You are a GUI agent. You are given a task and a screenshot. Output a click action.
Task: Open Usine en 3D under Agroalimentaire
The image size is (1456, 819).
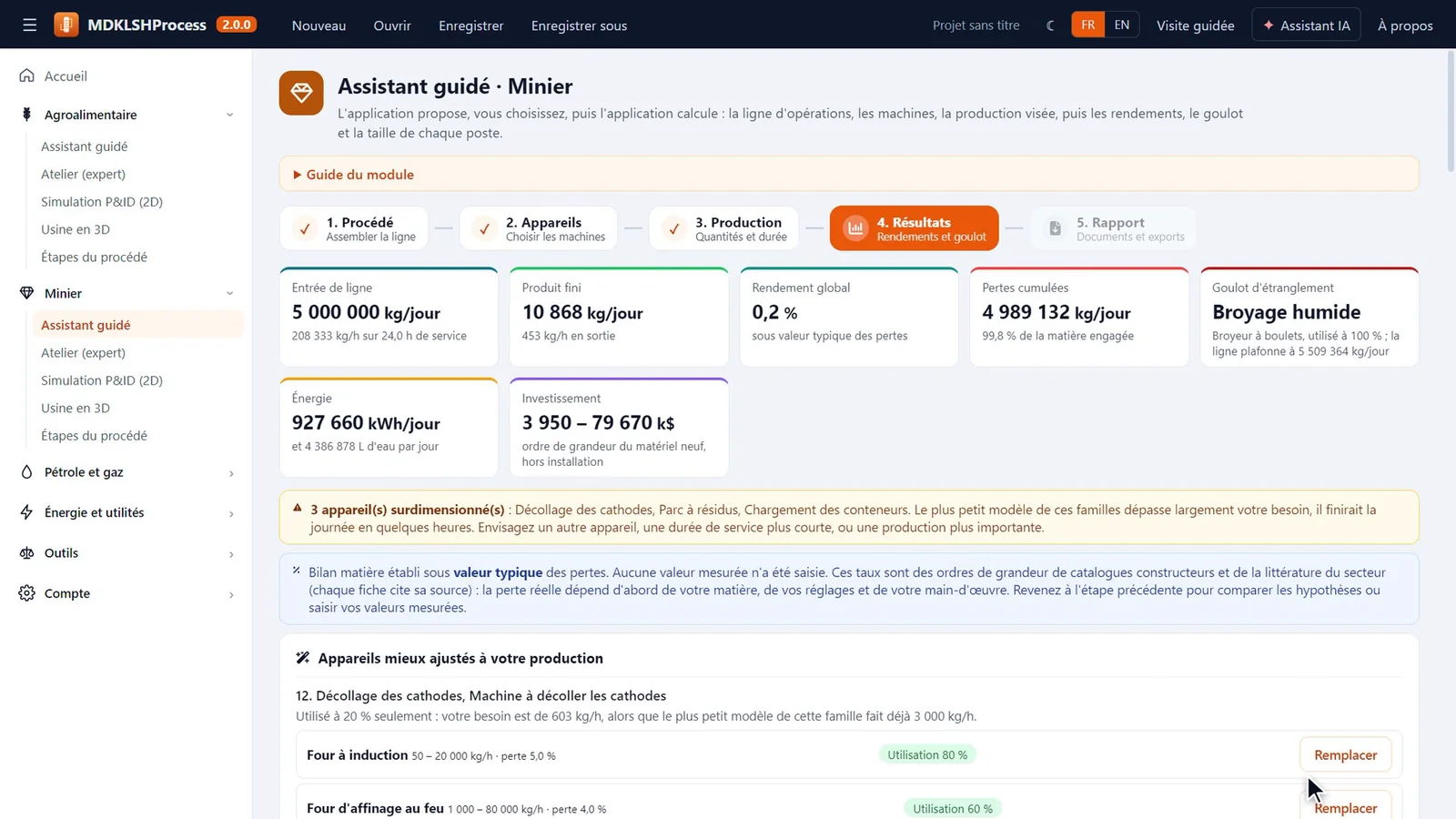tap(76, 229)
